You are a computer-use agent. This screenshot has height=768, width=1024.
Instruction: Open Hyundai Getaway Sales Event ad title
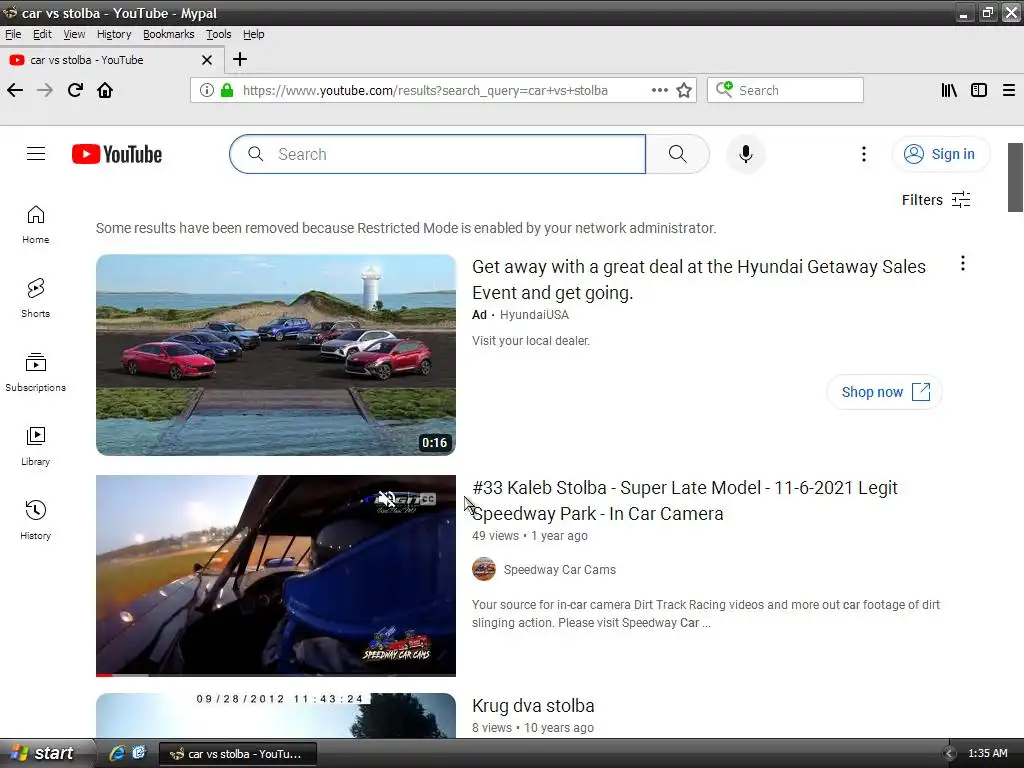pos(699,280)
